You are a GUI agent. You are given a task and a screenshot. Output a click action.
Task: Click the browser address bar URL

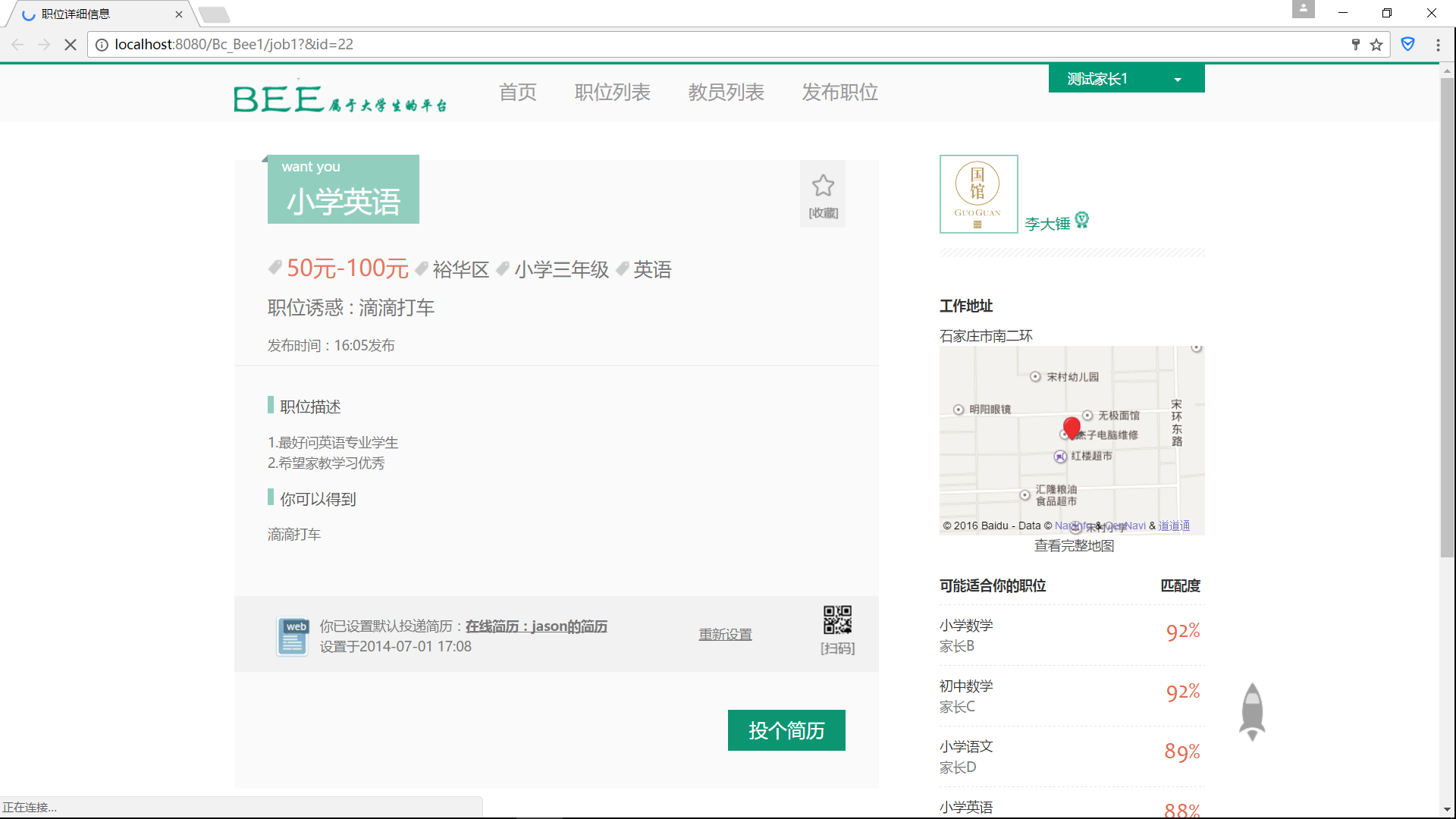[x=234, y=45]
